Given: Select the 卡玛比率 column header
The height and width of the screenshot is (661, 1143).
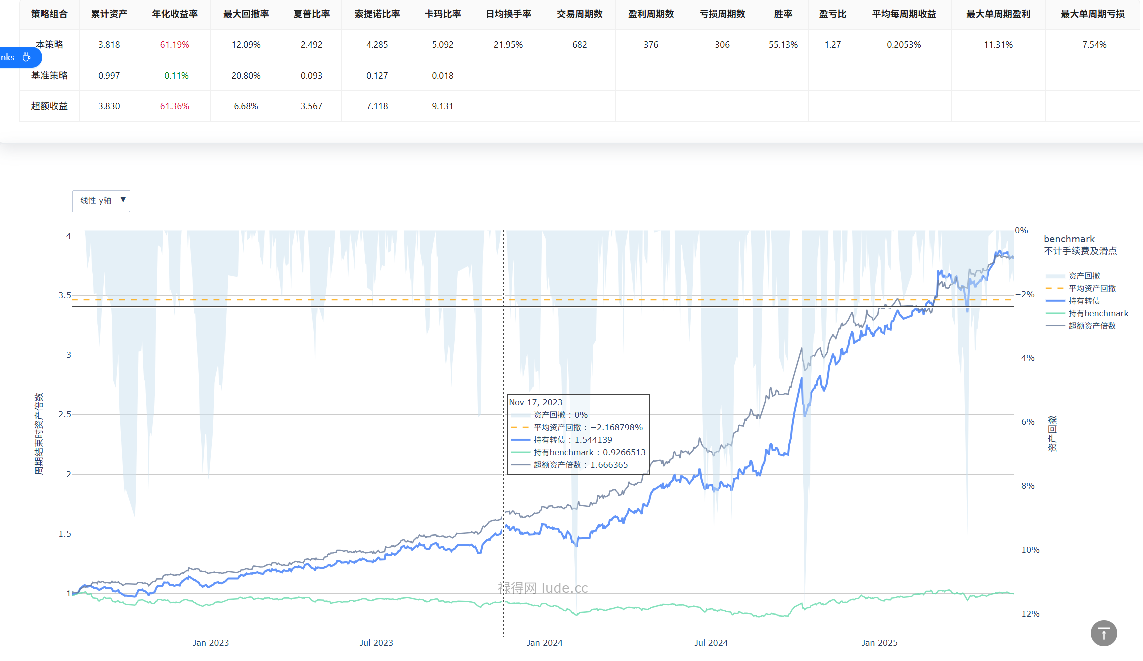Looking at the screenshot, I should pyautogui.click(x=444, y=15).
